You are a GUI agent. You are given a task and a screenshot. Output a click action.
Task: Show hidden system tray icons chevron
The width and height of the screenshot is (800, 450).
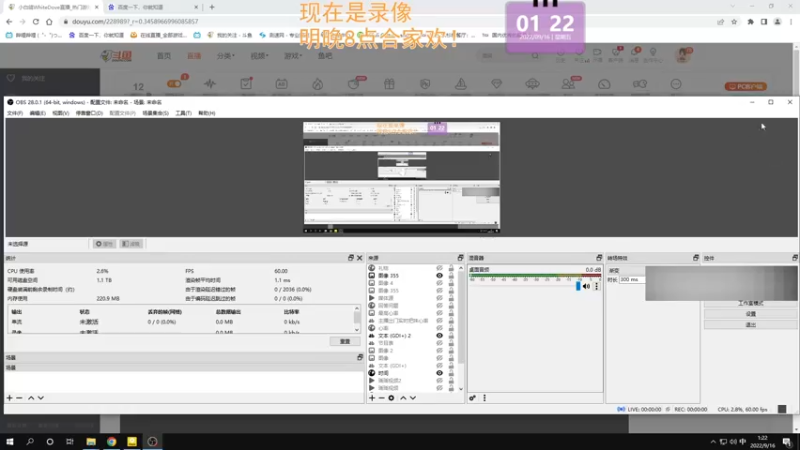713,442
